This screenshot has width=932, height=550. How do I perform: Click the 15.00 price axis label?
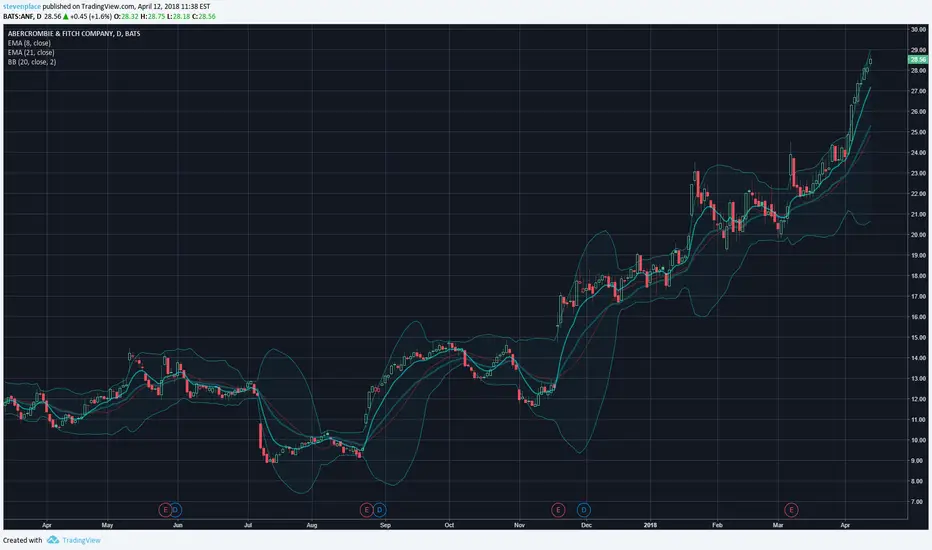coord(918,338)
